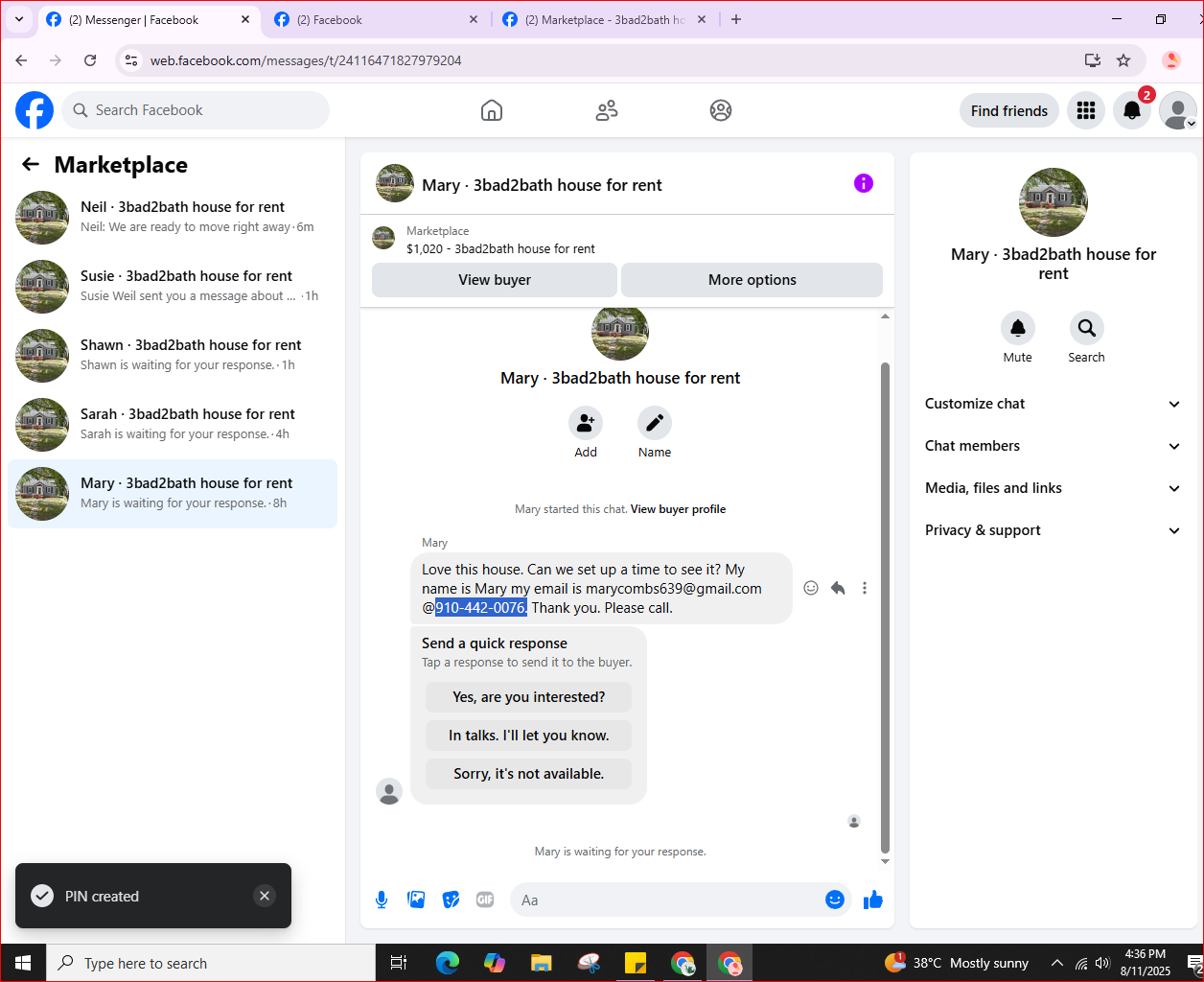Viewport: 1204px width, 982px height.
Task: Open Neil's house for rent conversation
Action: pyautogui.click(x=173, y=218)
